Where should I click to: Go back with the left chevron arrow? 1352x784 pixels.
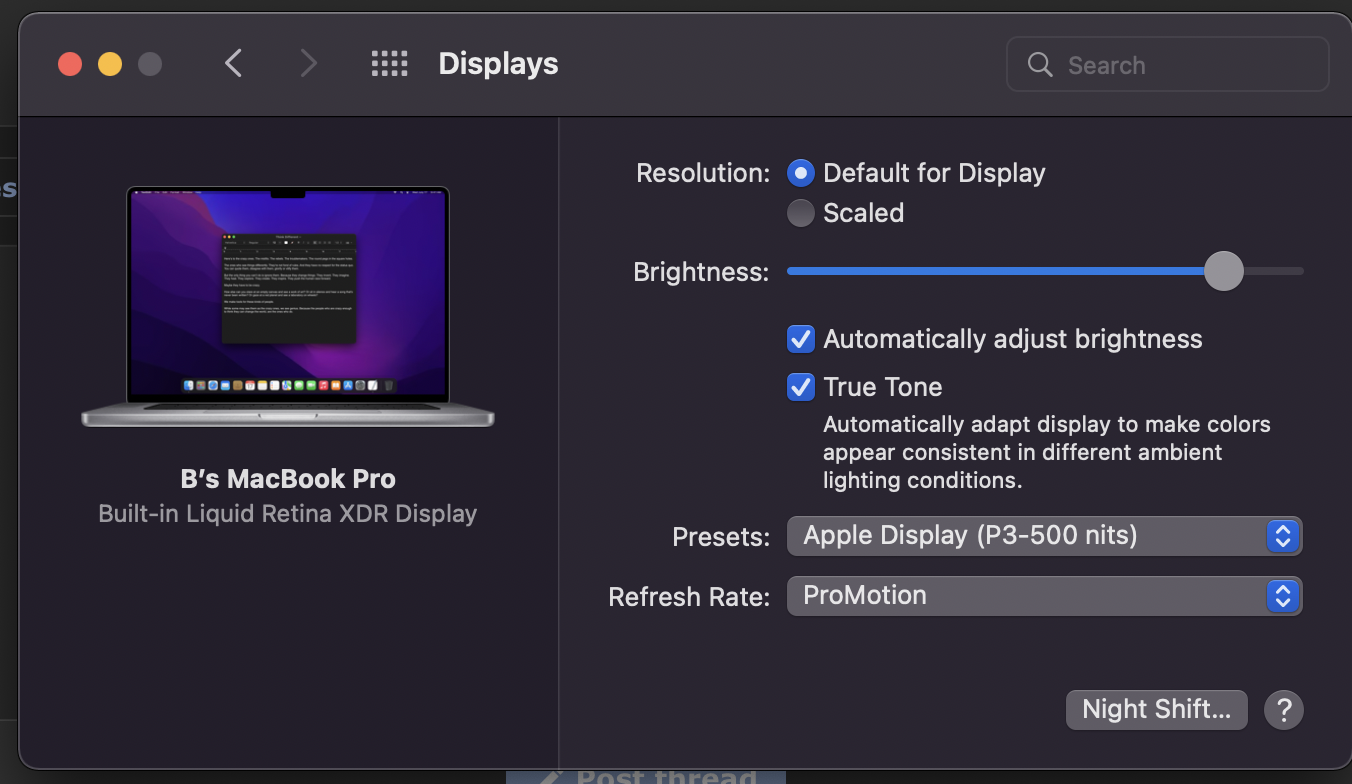point(233,64)
